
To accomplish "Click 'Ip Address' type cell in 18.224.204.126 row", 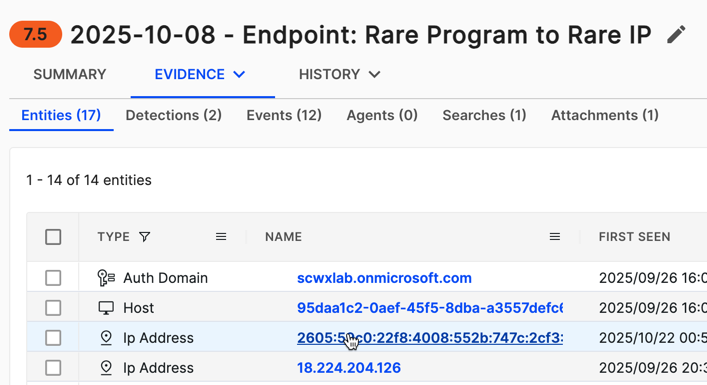I will click(158, 368).
